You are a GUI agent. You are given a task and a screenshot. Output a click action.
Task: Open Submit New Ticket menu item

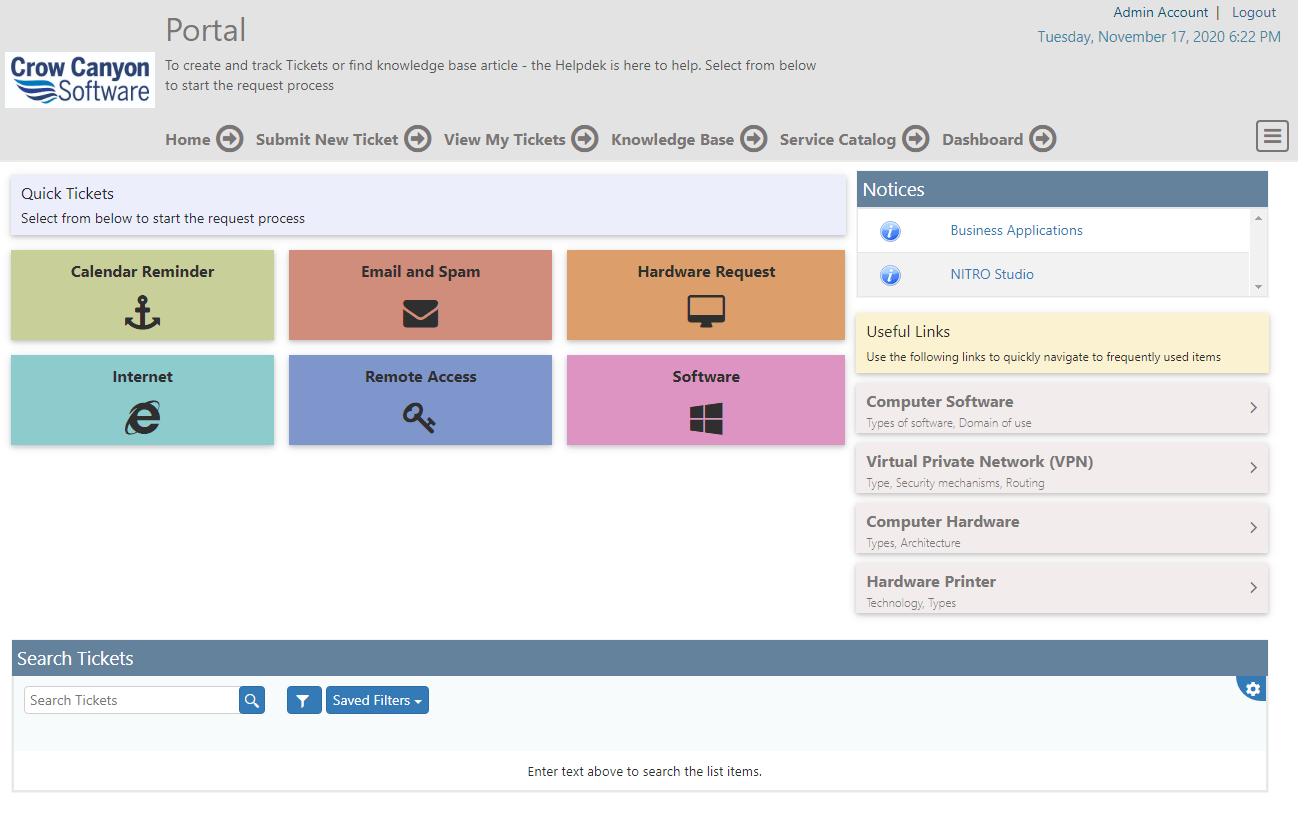[327, 139]
